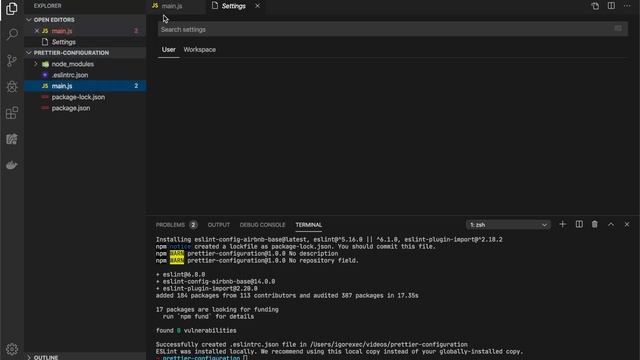Open the Output panel tab
640x360 pixels.
(219, 225)
